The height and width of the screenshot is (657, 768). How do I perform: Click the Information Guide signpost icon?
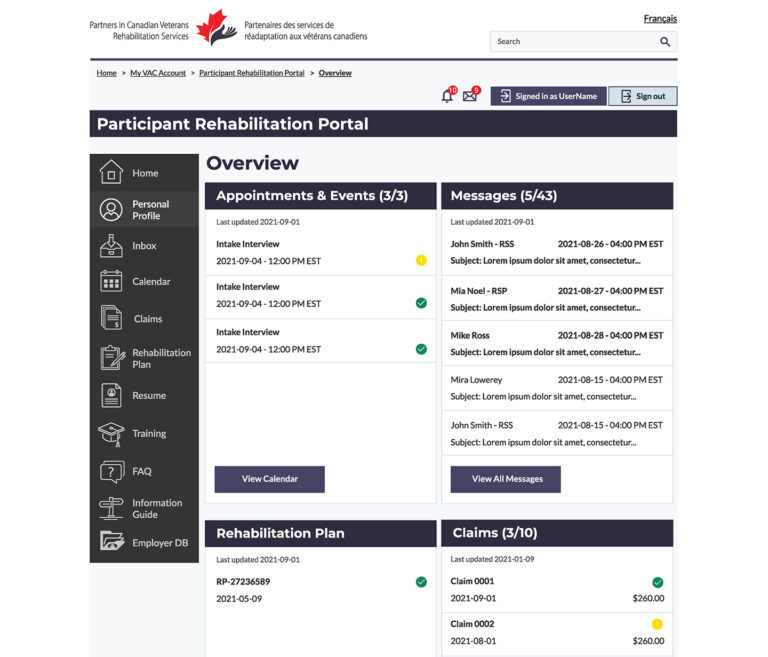coord(111,508)
